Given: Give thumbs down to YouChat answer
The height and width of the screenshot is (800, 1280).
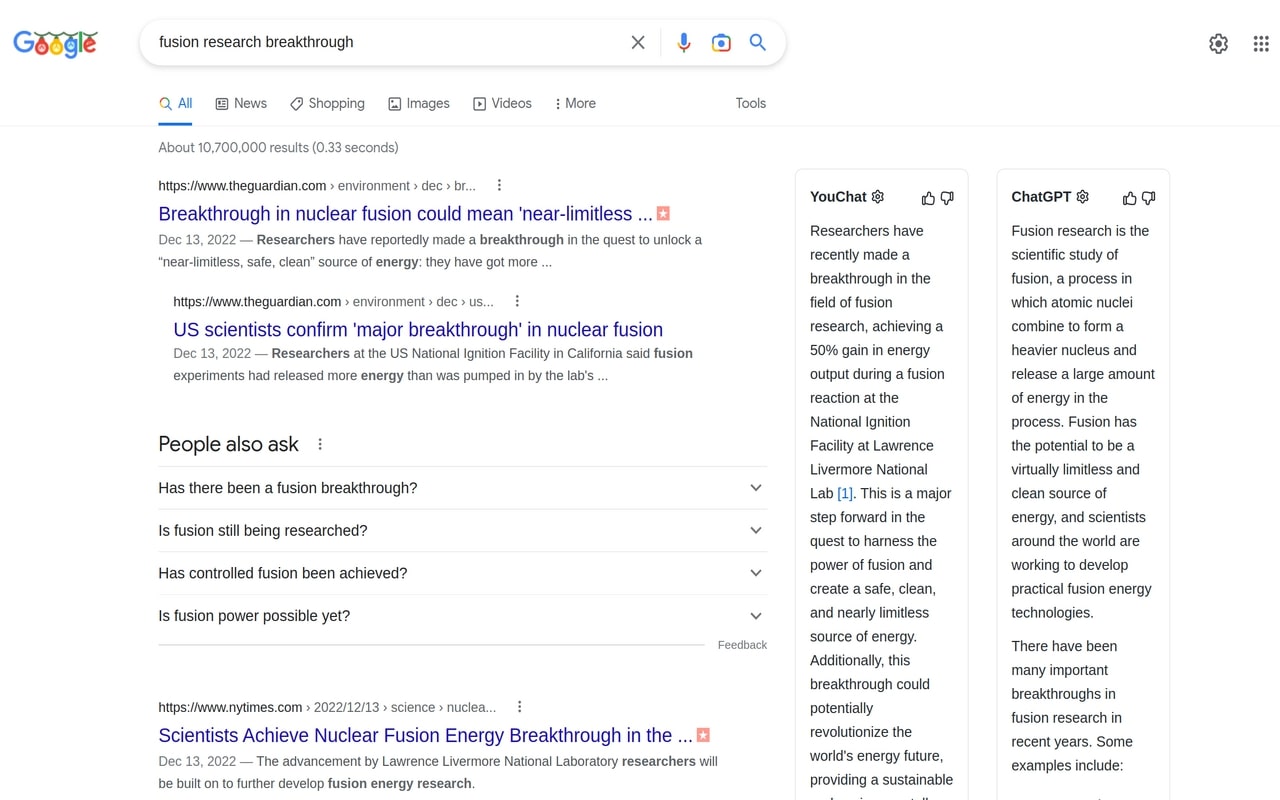Looking at the screenshot, I should [947, 198].
